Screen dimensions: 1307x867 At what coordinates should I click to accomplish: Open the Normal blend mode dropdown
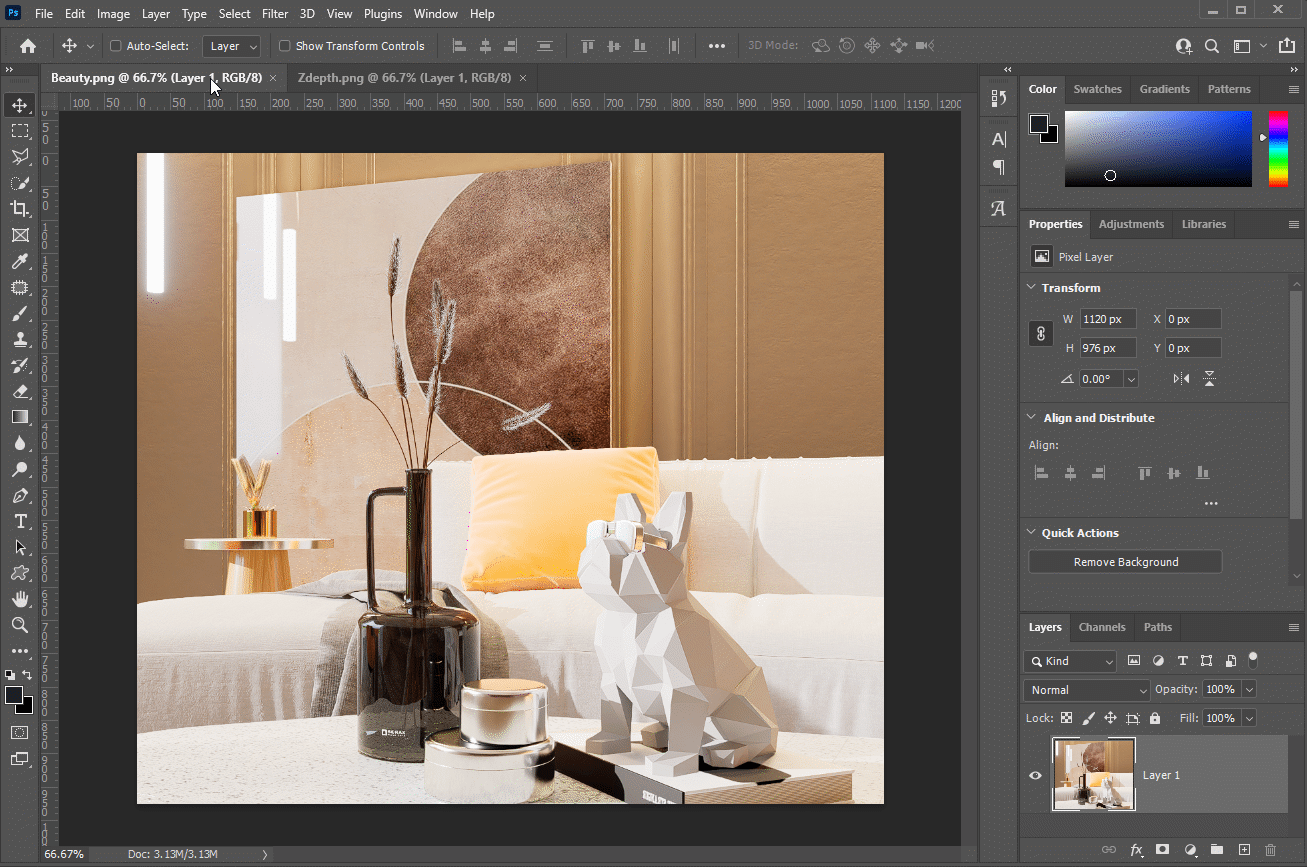[x=1085, y=689]
